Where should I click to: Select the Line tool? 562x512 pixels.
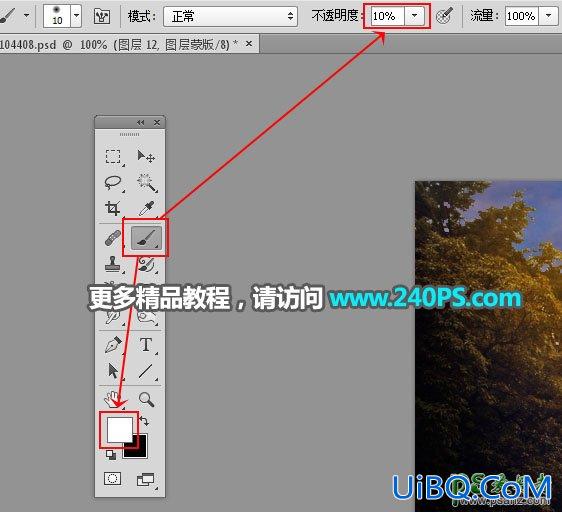[x=146, y=371]
